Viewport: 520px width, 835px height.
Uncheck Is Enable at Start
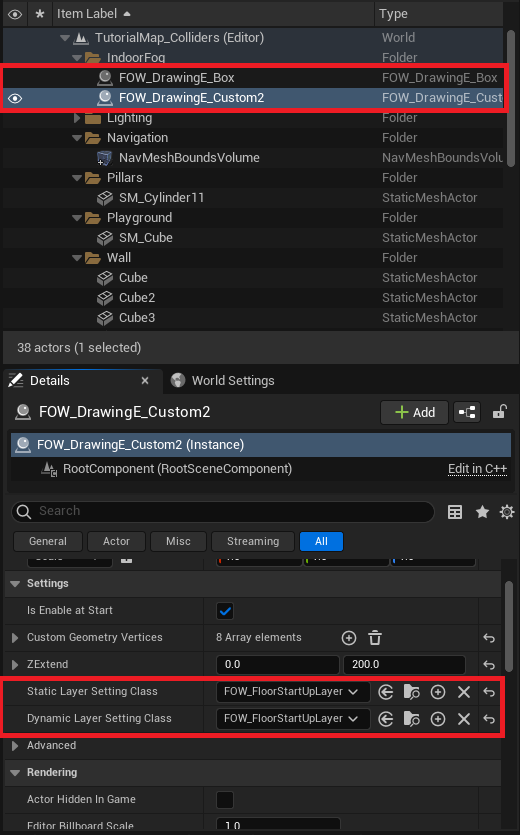[x=225, y=611]
